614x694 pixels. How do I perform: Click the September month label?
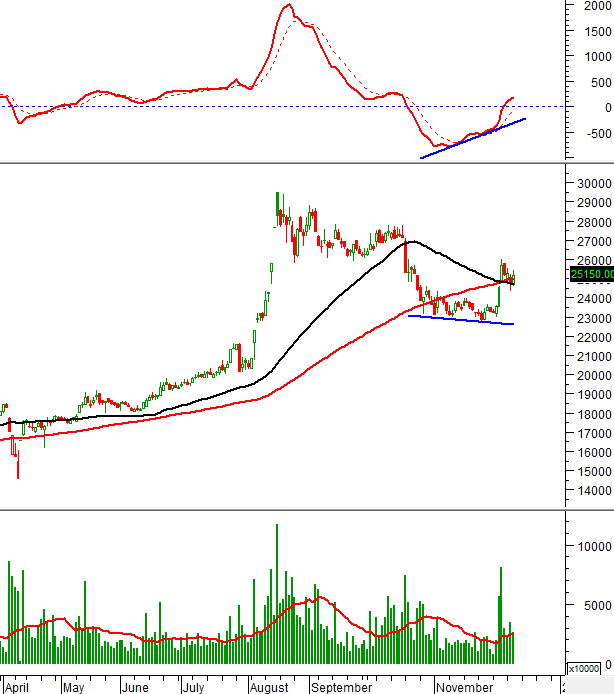(341, 687)
